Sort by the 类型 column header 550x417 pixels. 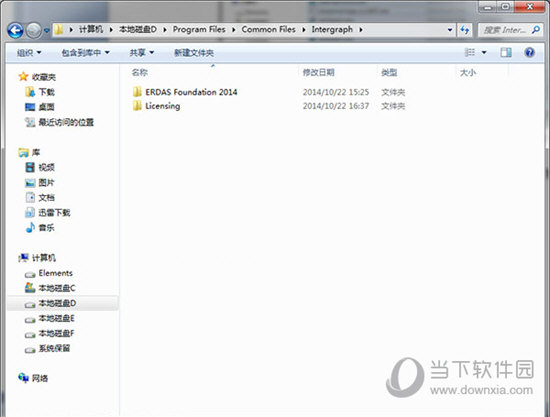click(x=389, y=73)
